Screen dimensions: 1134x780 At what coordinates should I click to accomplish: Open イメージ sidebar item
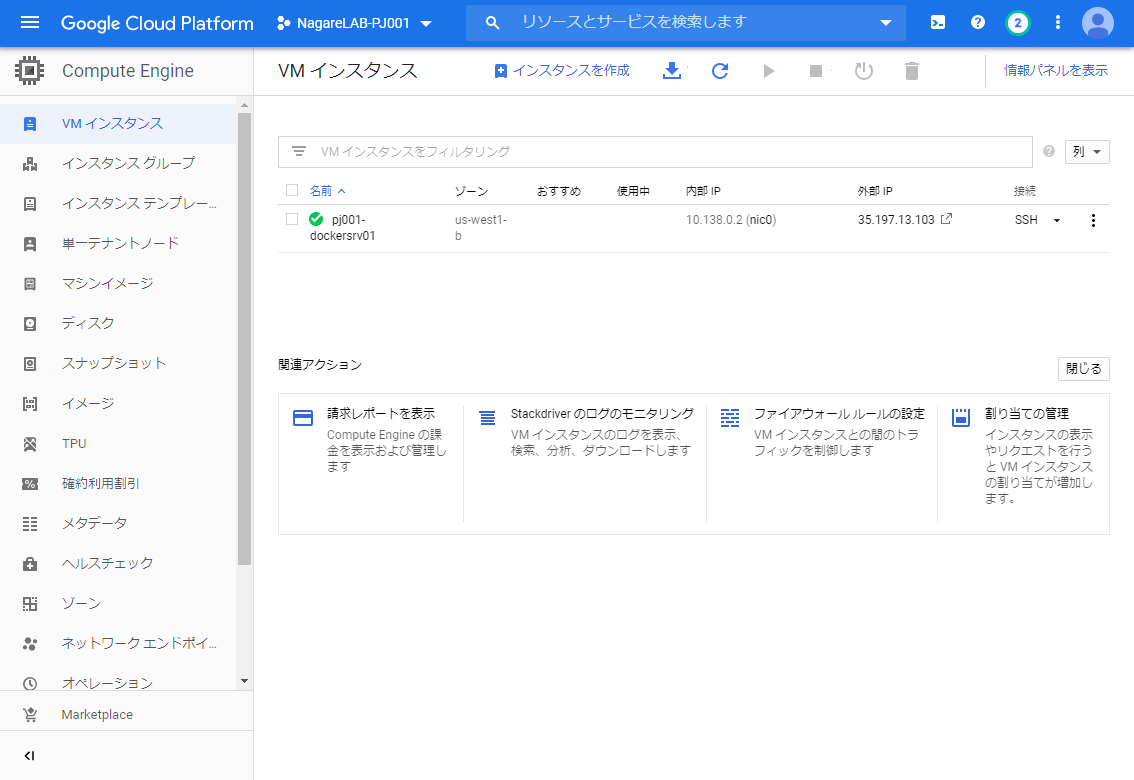click(x=118, y=403)
